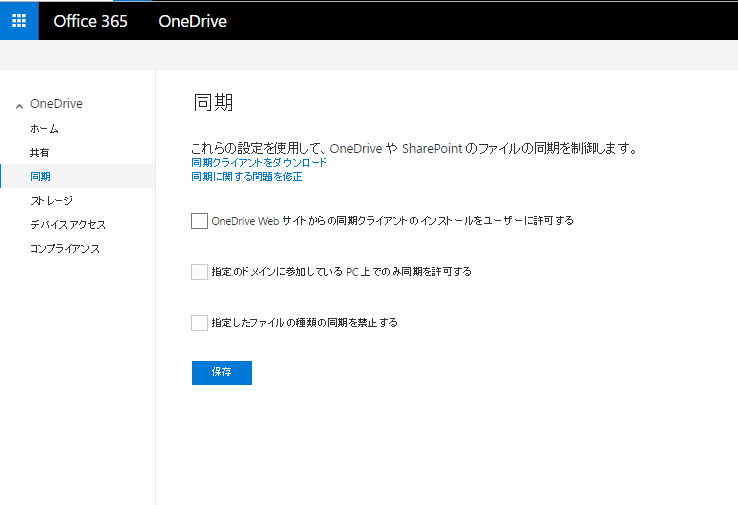Collapse the OneDrive navigation section
The image size is (738, 505).
pyautogui.click(x=19, y=106)
